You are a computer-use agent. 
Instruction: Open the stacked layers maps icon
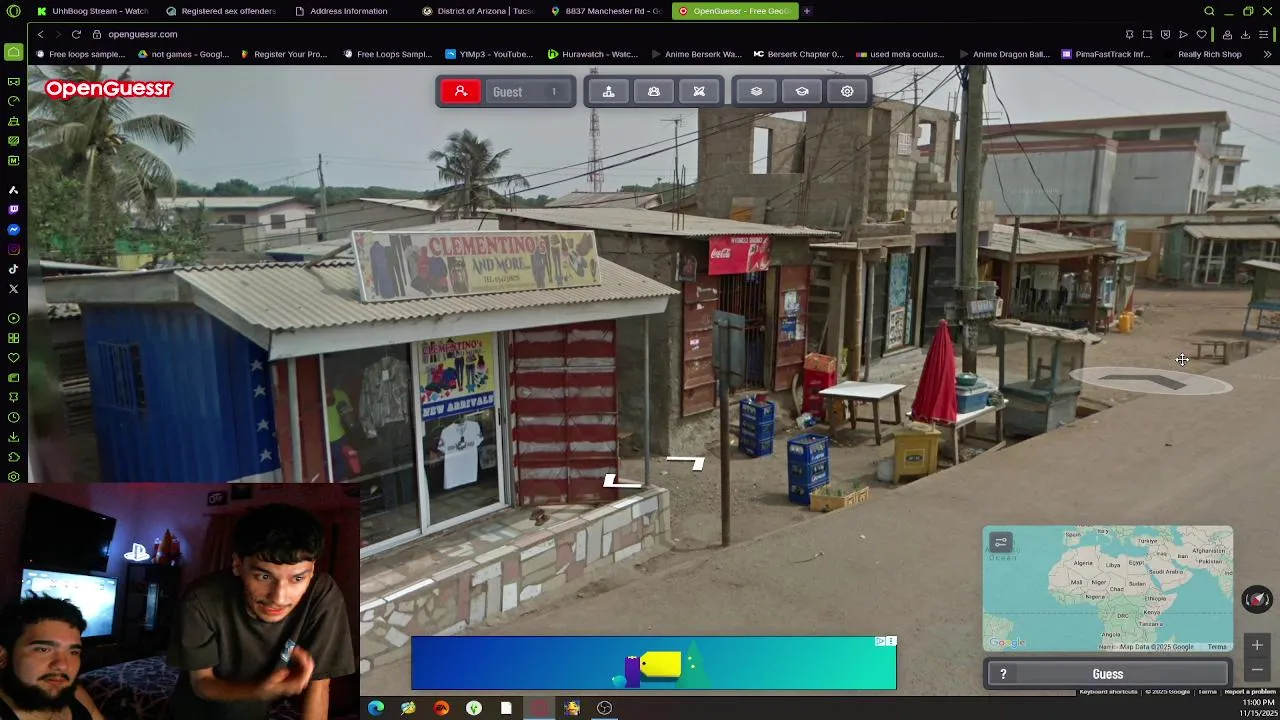[x=756, y=91]
